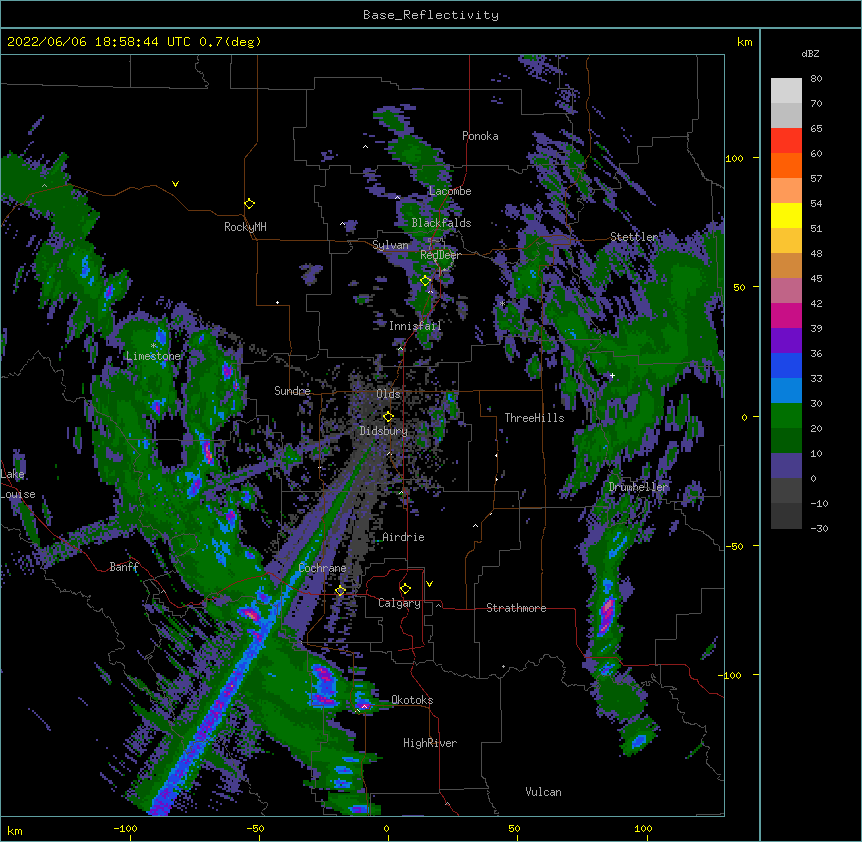The image size is (862, 842).
Task: Select the bright green 20-30 dBZ swatch
Action: pos(786,416)
